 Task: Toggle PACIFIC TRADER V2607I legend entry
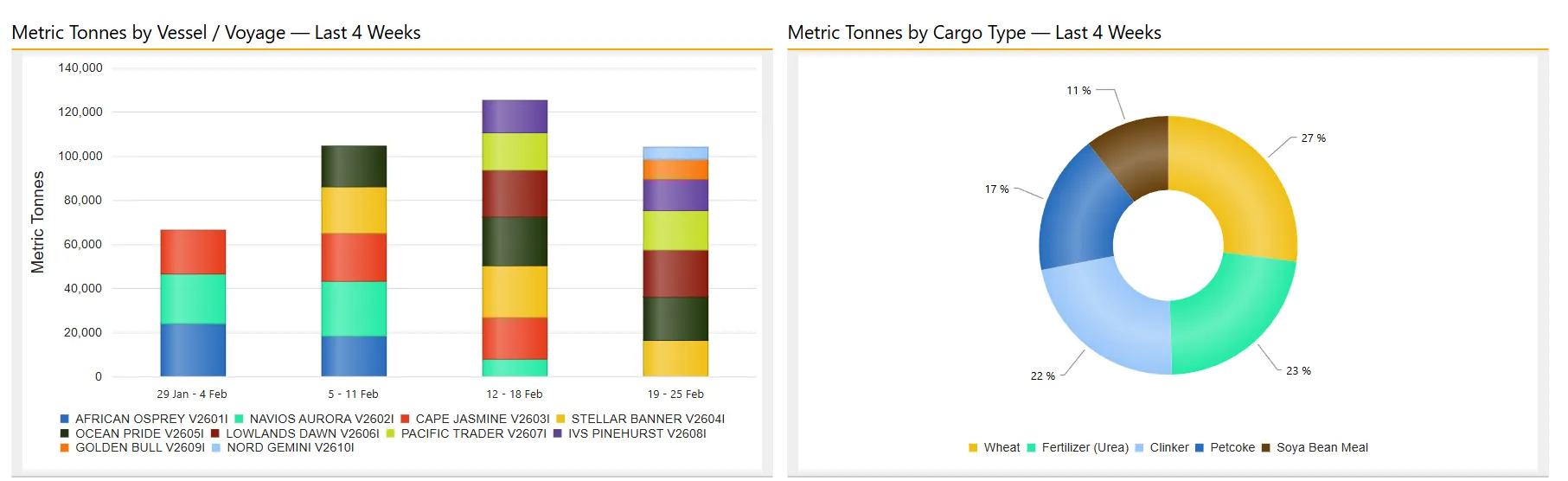pos(467,433)
